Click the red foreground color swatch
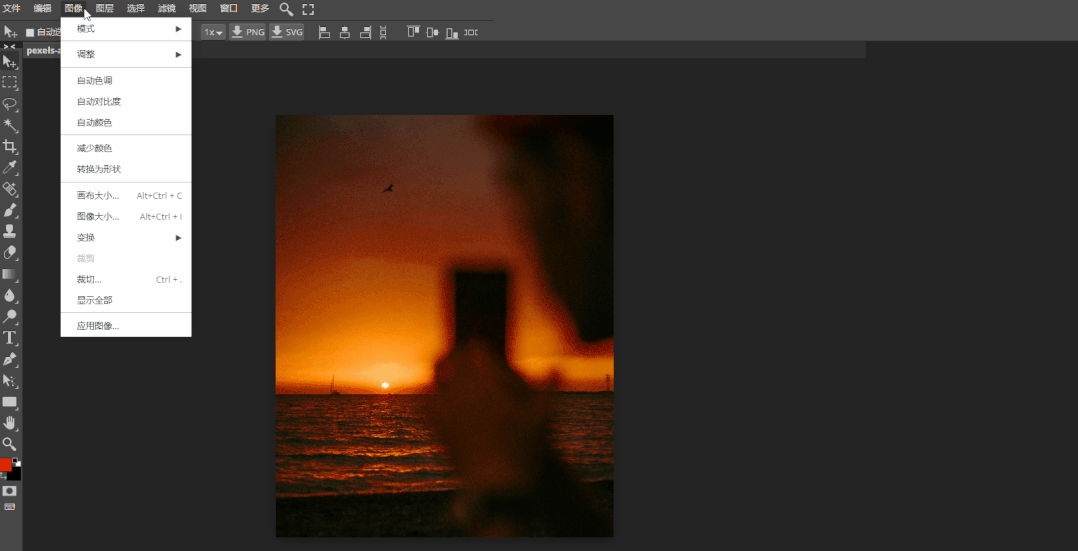The width and height of the screenshot is (1078, 551). 5,465
